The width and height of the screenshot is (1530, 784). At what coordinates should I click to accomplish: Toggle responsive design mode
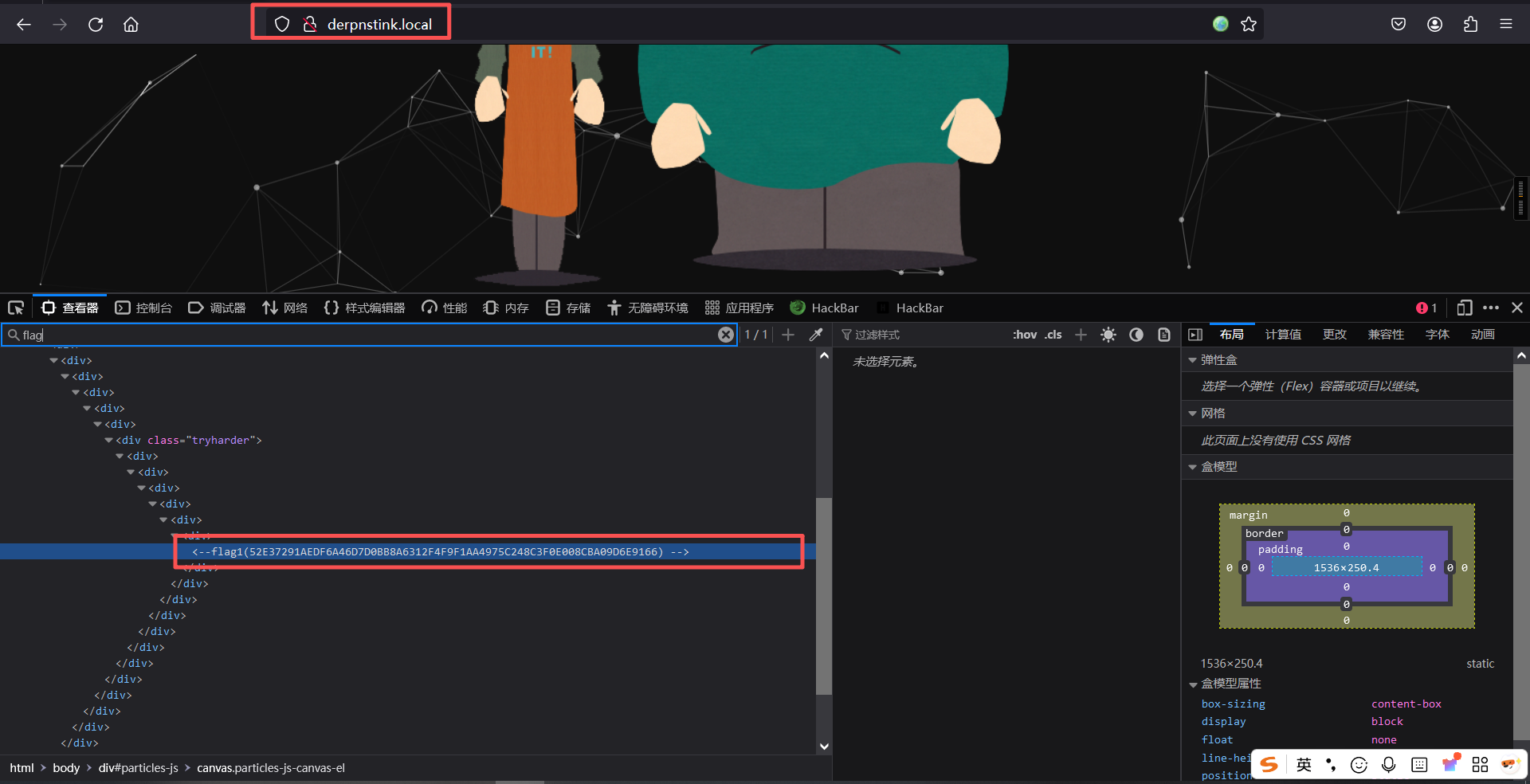pyautogui.click(x=1464, y=308)
